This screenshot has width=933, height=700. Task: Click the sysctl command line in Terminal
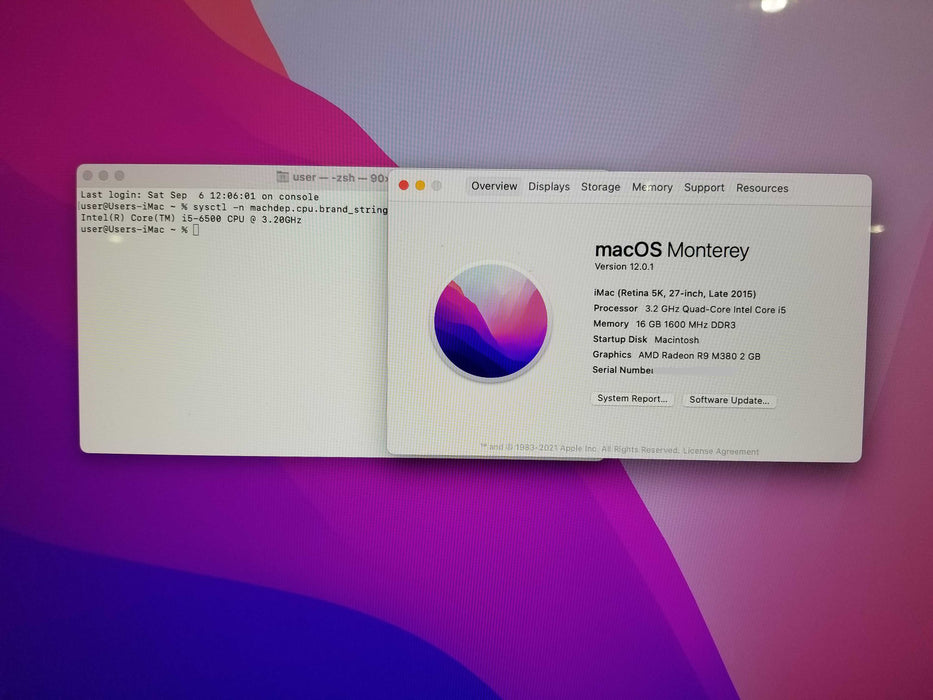(x=234, y=208)
